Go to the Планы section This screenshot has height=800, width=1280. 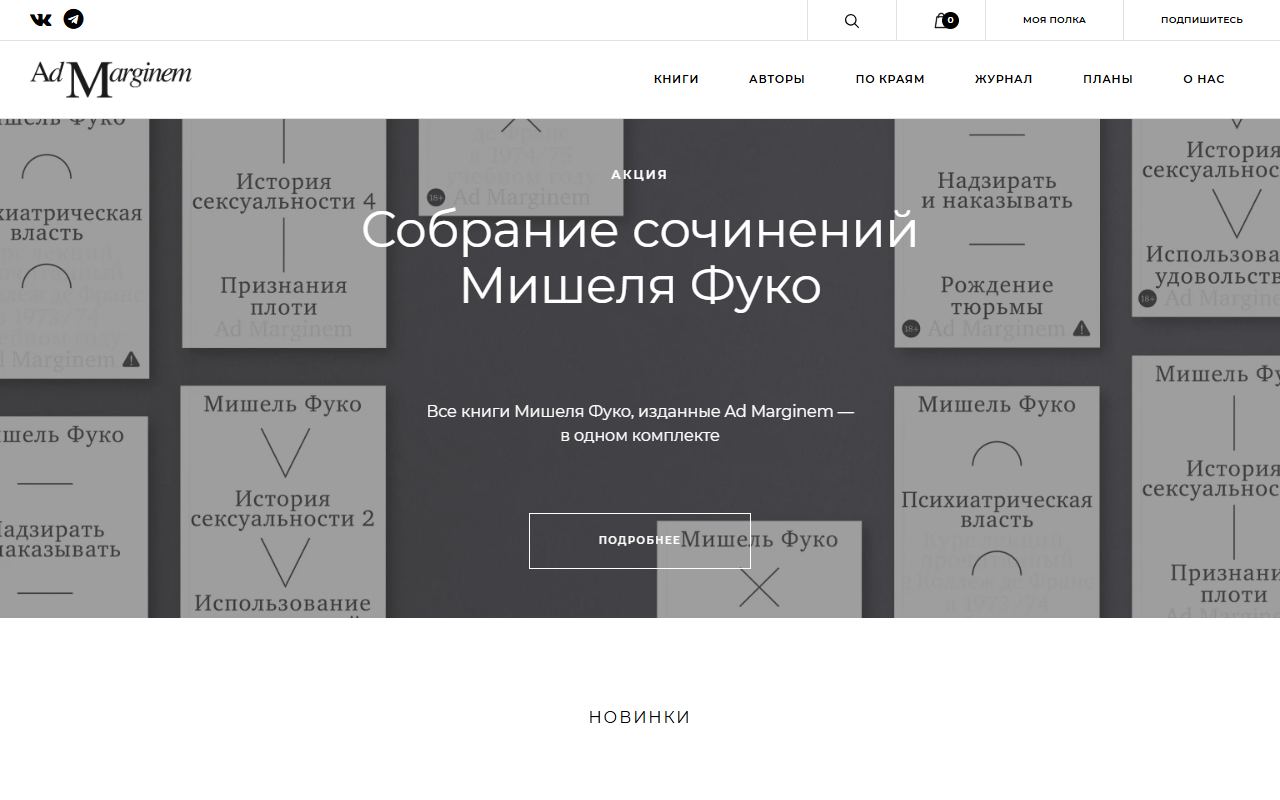click(x=1108, y=79)
